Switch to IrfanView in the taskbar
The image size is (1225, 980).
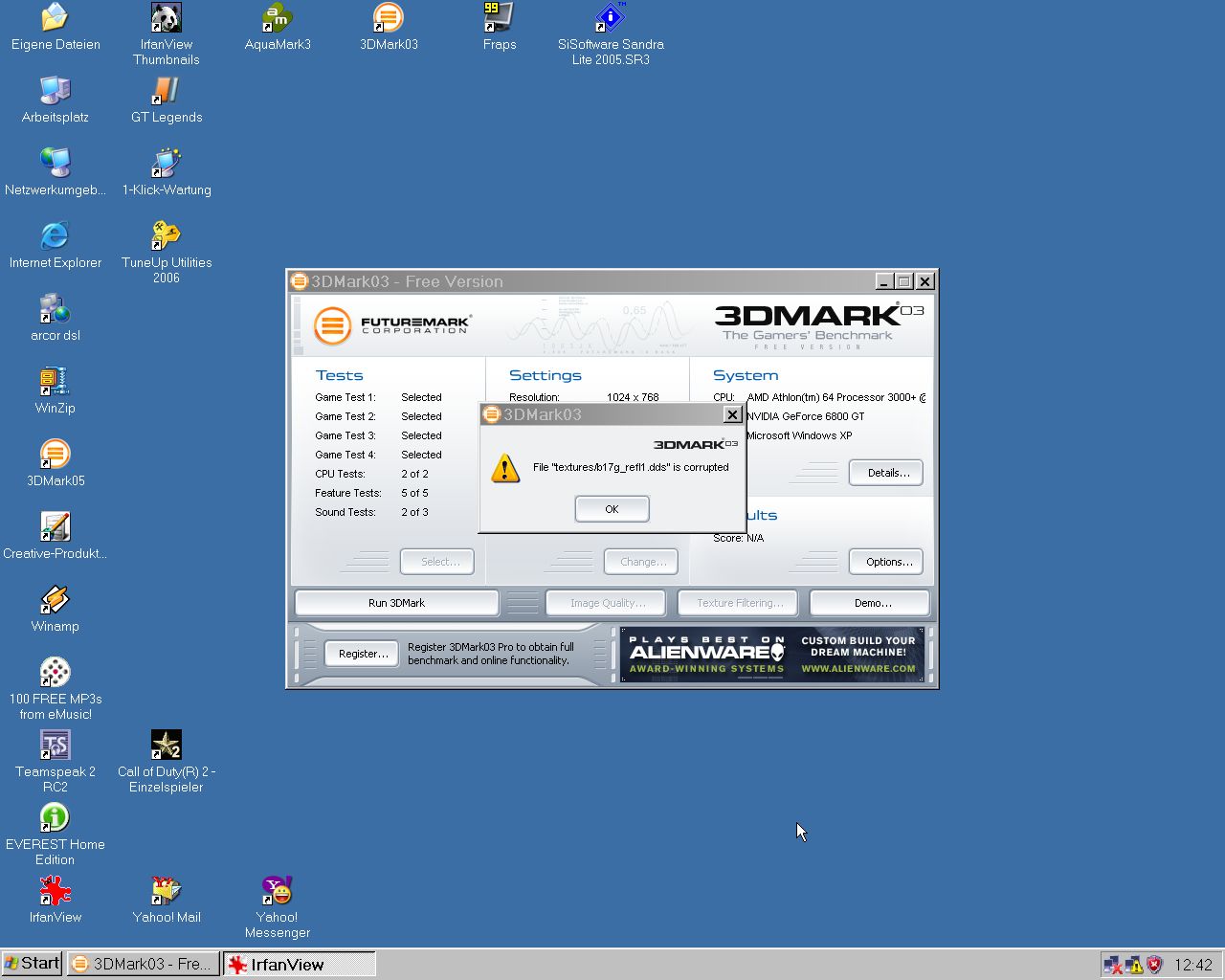click(x=300, y=964)
